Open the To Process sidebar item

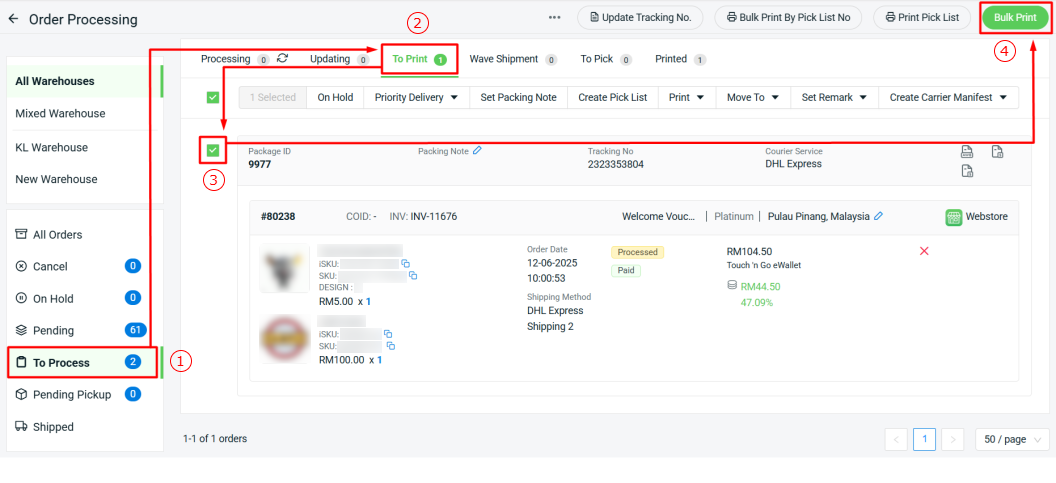84,362
